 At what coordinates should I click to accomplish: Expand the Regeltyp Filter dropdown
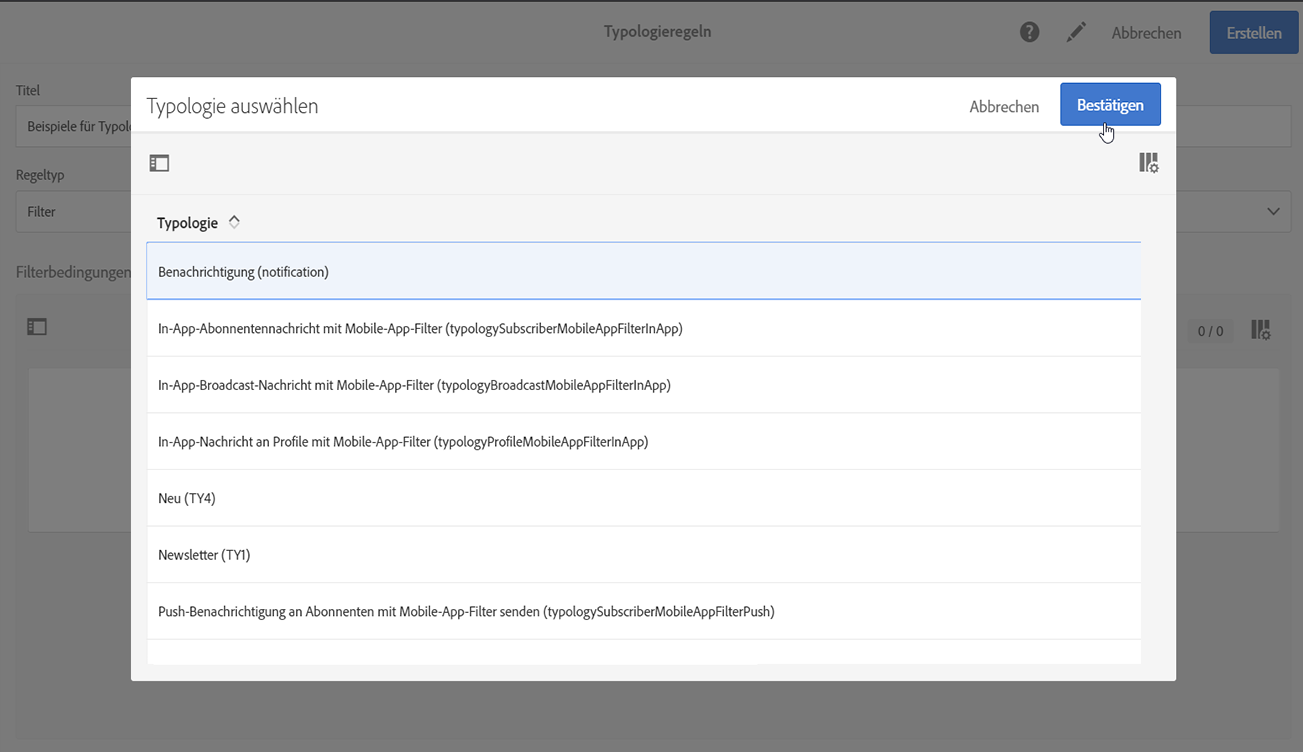(x=1273, y=212)
